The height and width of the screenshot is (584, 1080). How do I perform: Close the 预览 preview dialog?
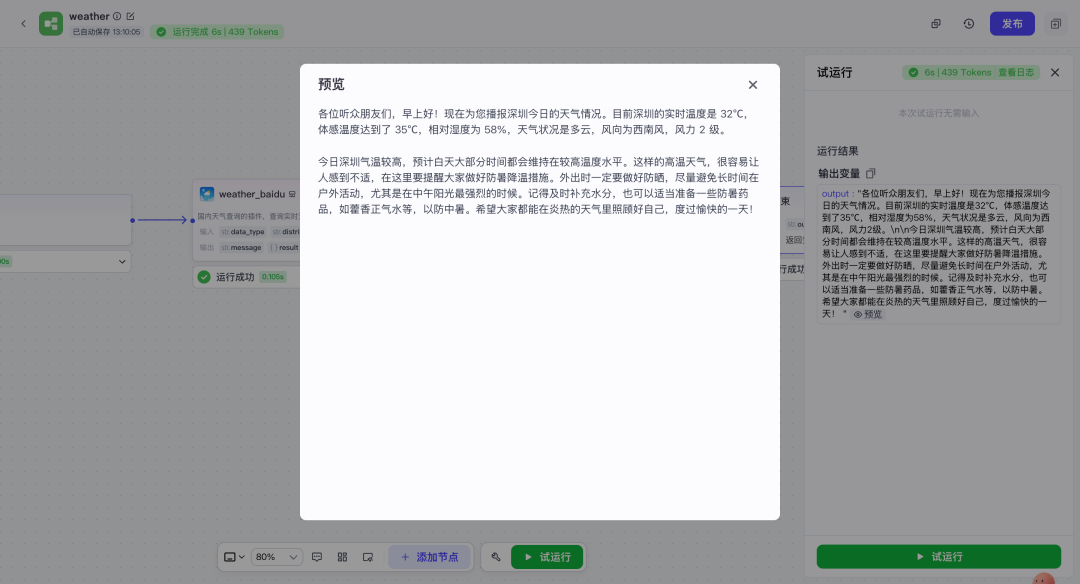coord(753,85)
